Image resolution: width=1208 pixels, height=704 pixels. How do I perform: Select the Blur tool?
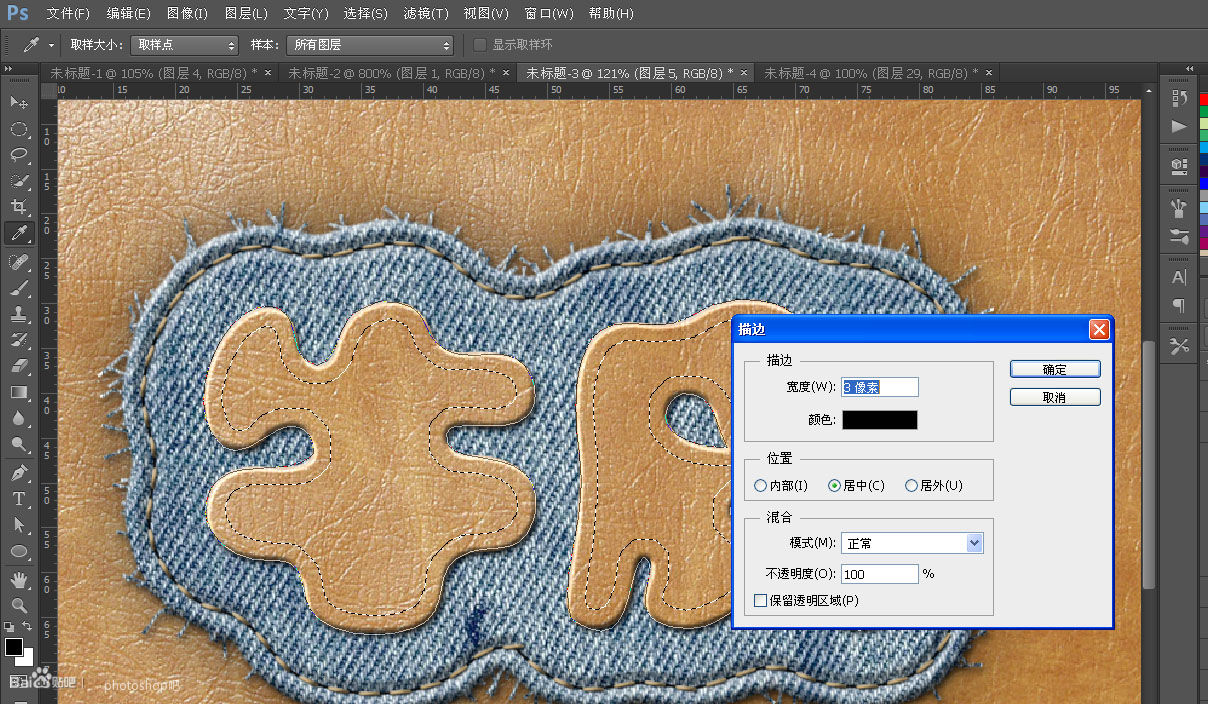point(19,418)
